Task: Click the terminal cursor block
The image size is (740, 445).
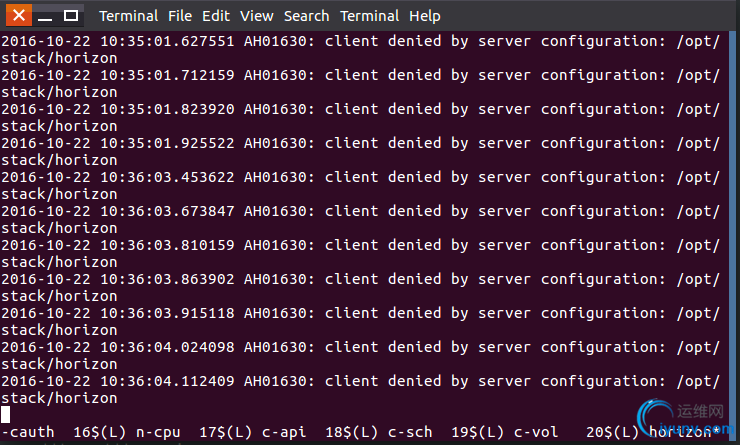Action: (x=5, y=414)
